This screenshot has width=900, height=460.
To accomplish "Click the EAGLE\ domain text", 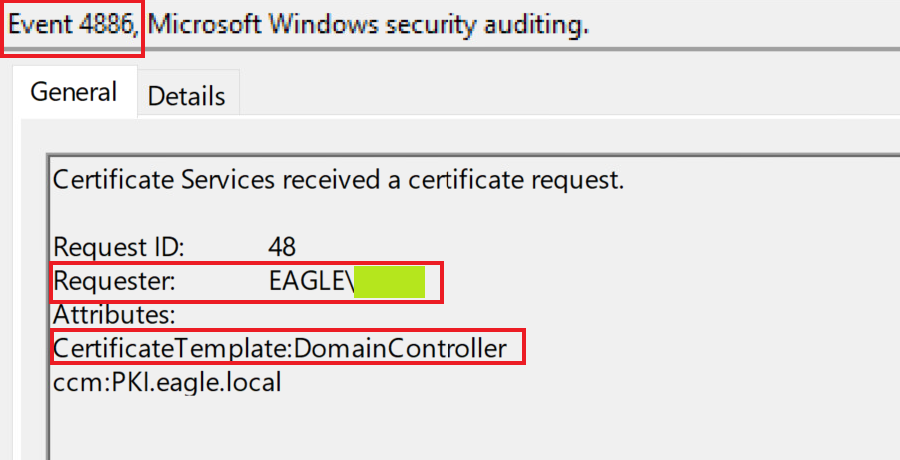I will (311, 281).
